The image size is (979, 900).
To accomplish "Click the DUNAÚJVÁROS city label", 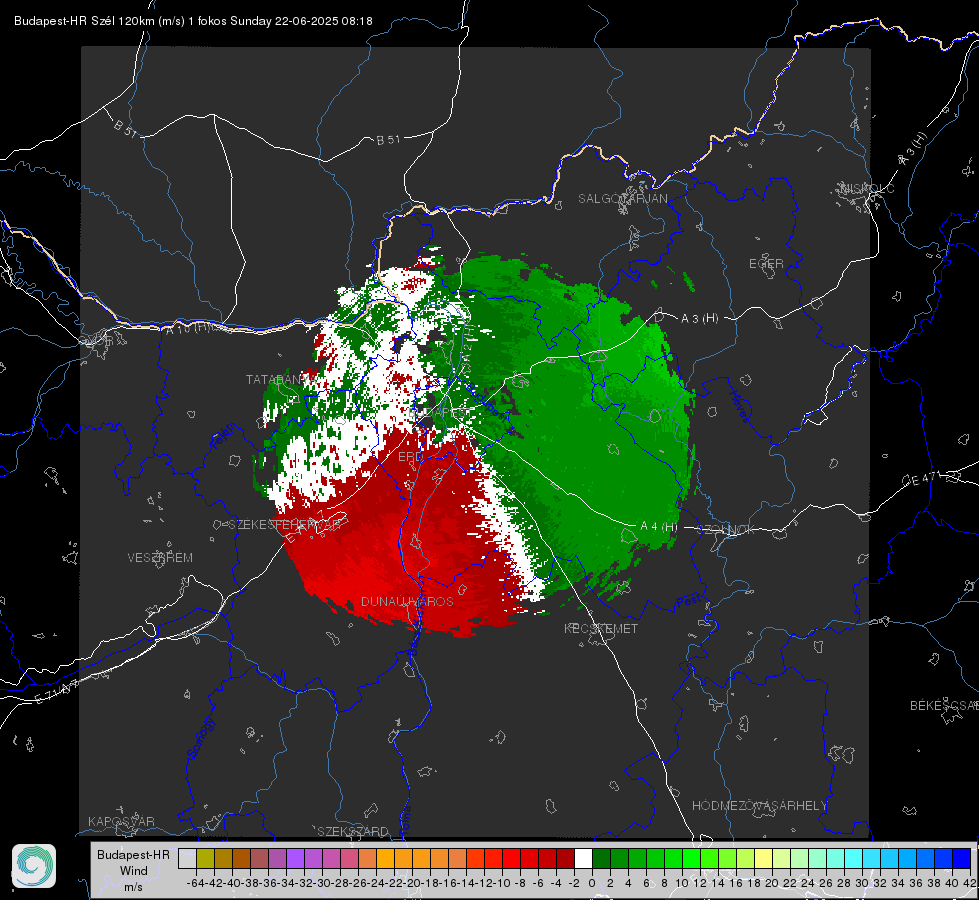I will (407, 601).
